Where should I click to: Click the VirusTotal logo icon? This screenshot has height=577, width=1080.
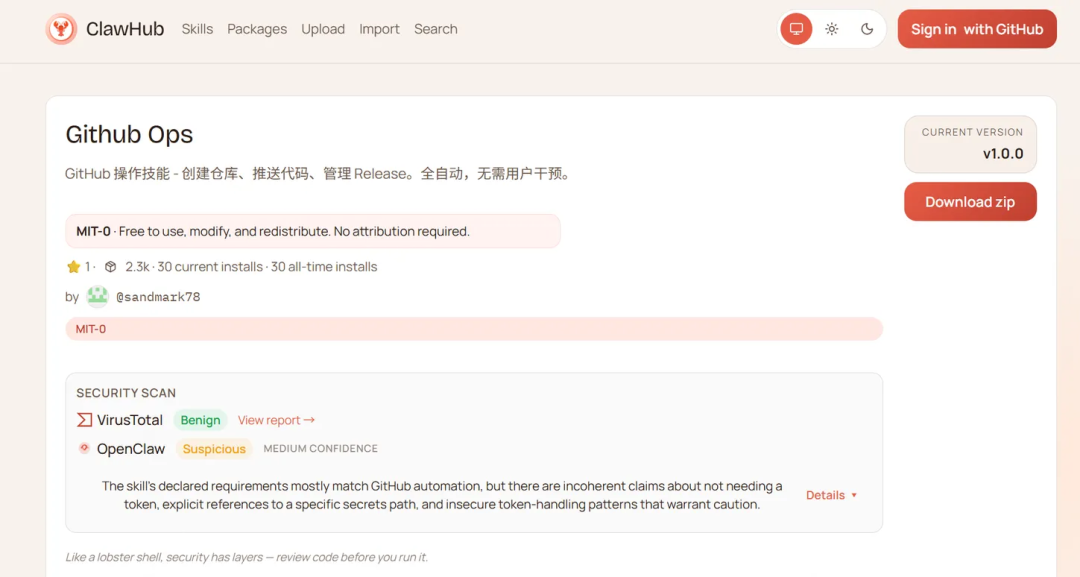click(84, 420)
